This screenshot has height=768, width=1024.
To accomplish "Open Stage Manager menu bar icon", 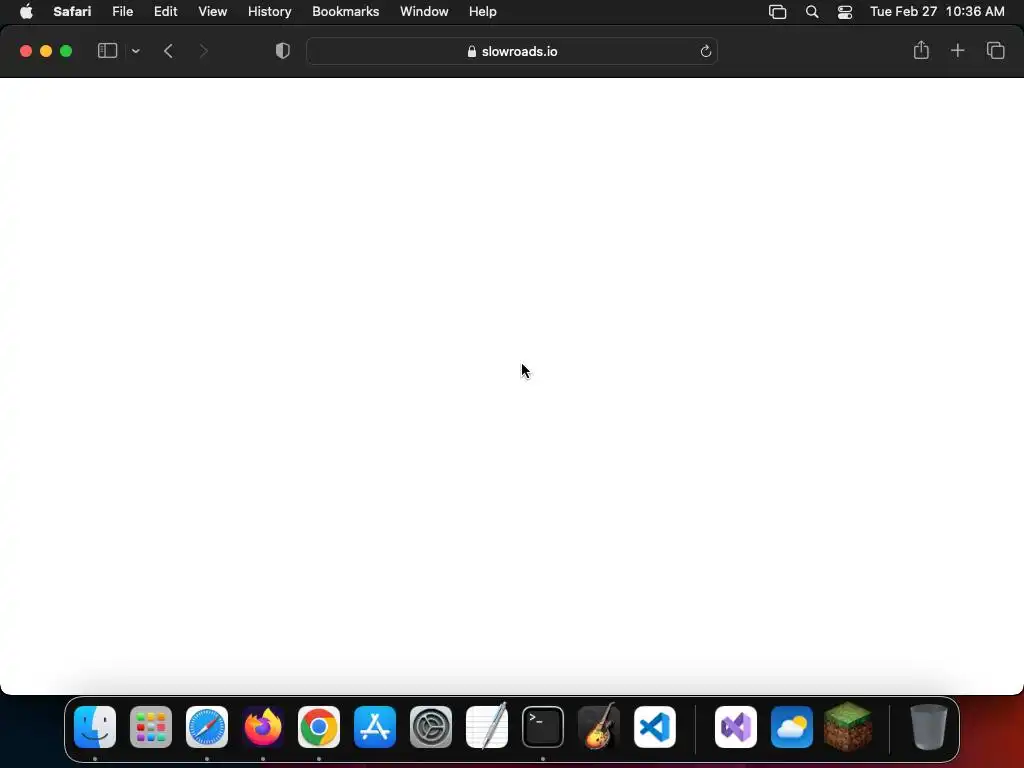I will (777, 12).
